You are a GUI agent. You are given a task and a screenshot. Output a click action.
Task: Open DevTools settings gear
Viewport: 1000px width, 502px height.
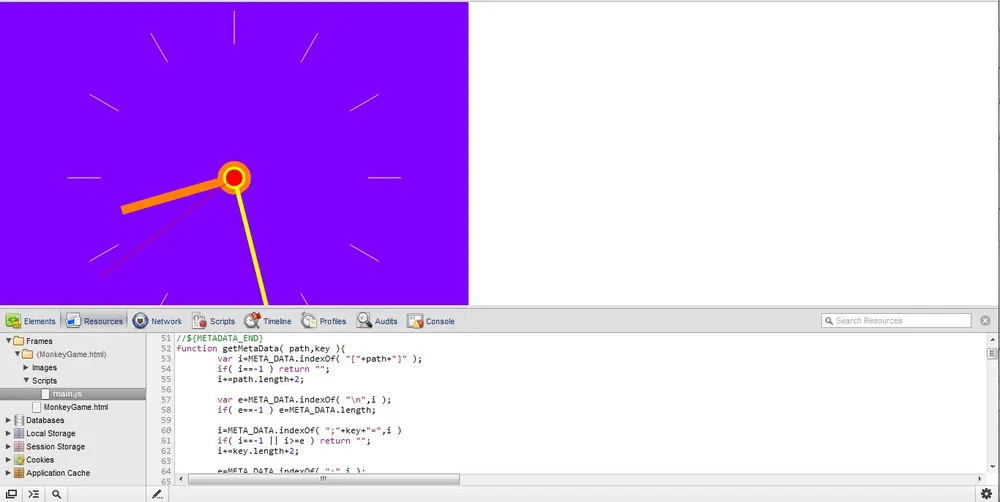point(987,494)
